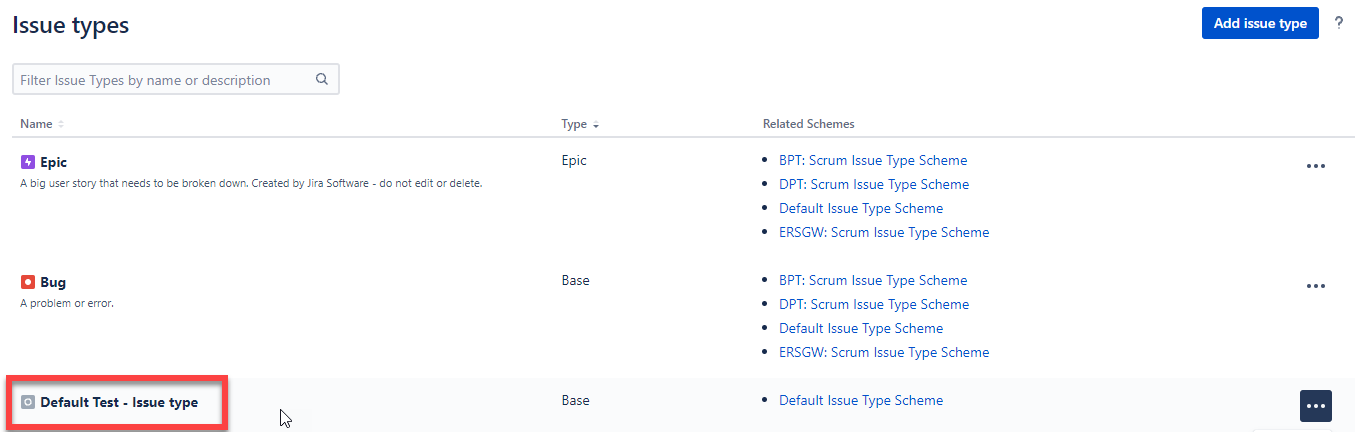Open DPT: Scrum Issue Type Scheme under Bug
Viewport: 1362px width, 432px height.
point(874,304)
